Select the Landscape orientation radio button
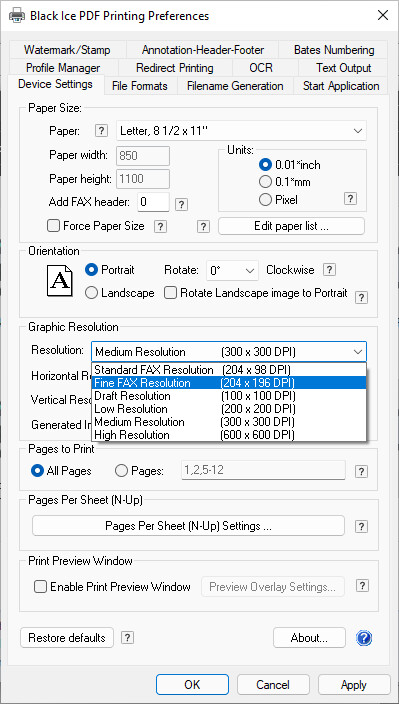The width and height of the screenshot is (399, 704). (x=91, y=293)
